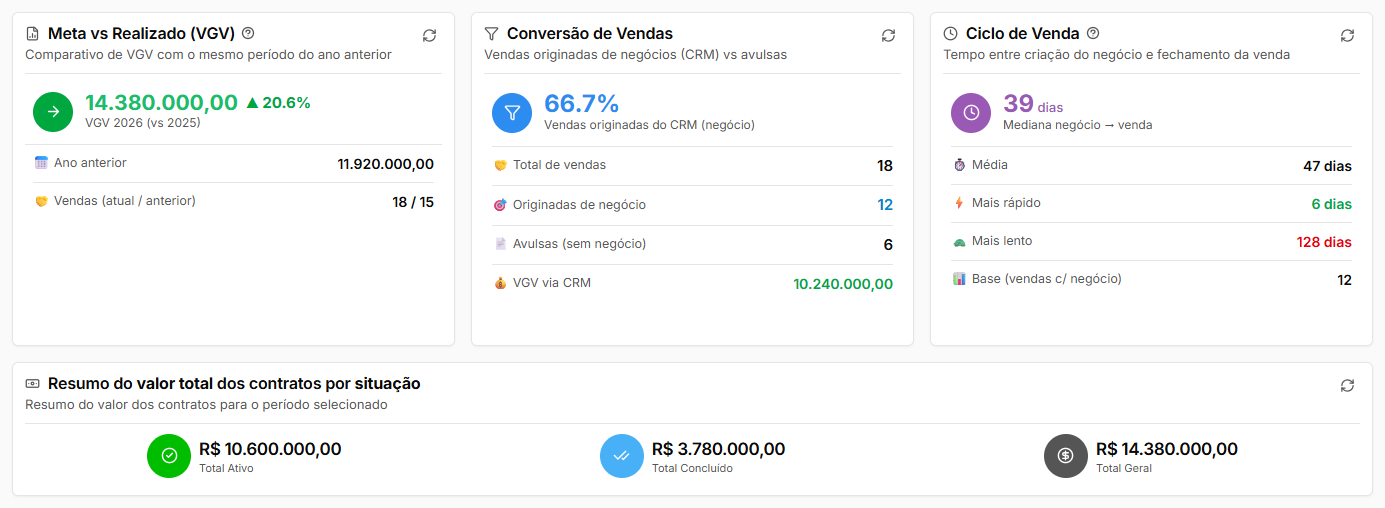Click the R$ 10.600.000,00 Total Ativo amount
This screenshot has width=1385, height=508.
point(270,449)
